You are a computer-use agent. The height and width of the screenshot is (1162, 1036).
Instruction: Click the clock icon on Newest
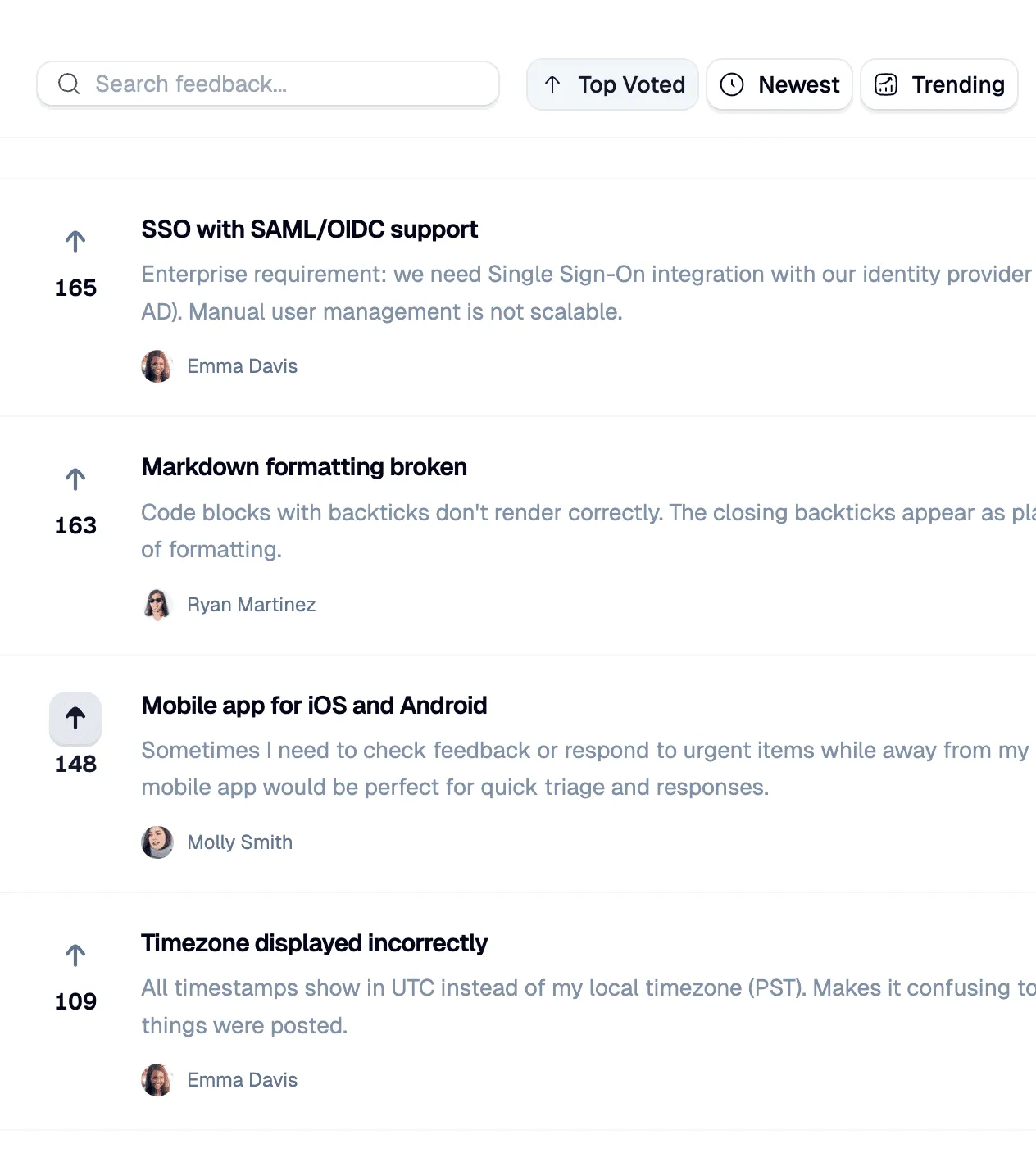click(731, 84)
